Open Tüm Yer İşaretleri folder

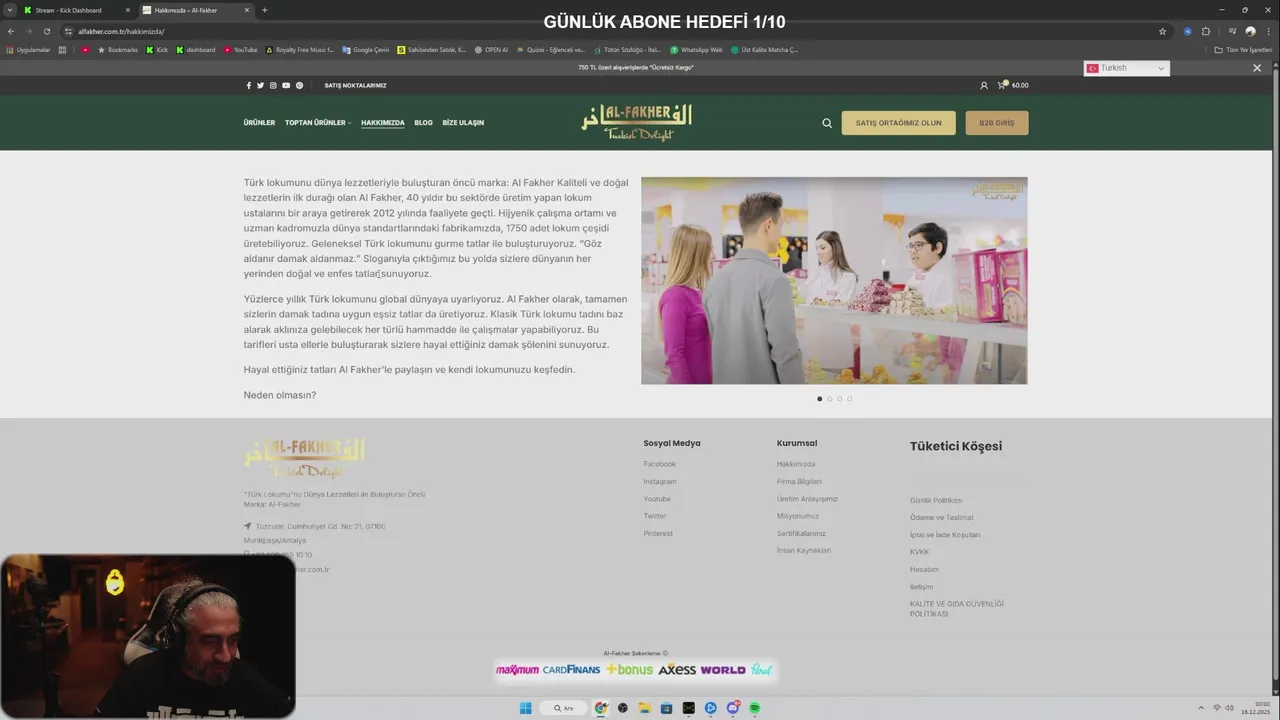1243,49
